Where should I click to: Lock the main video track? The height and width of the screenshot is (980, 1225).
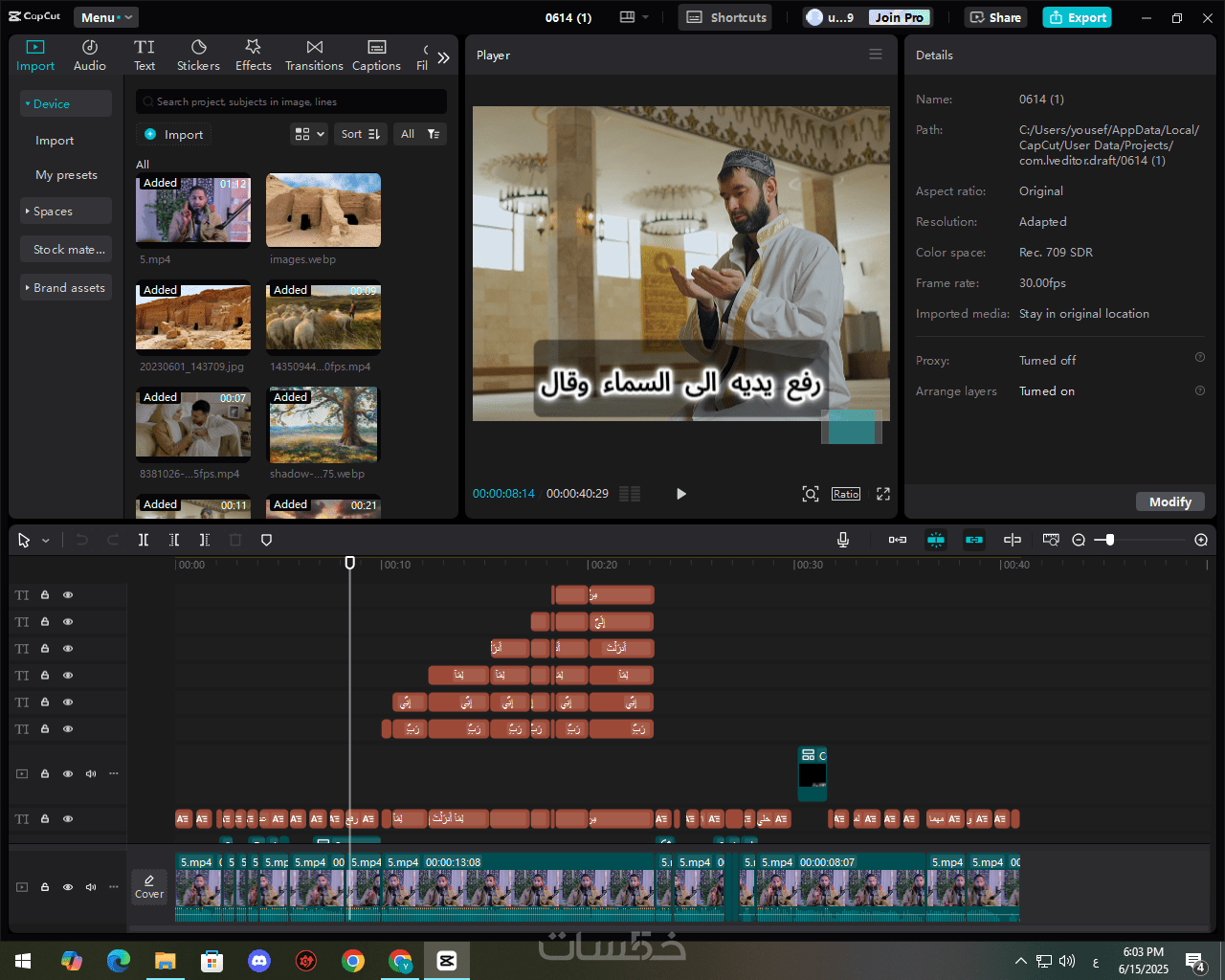pos(45,887)
